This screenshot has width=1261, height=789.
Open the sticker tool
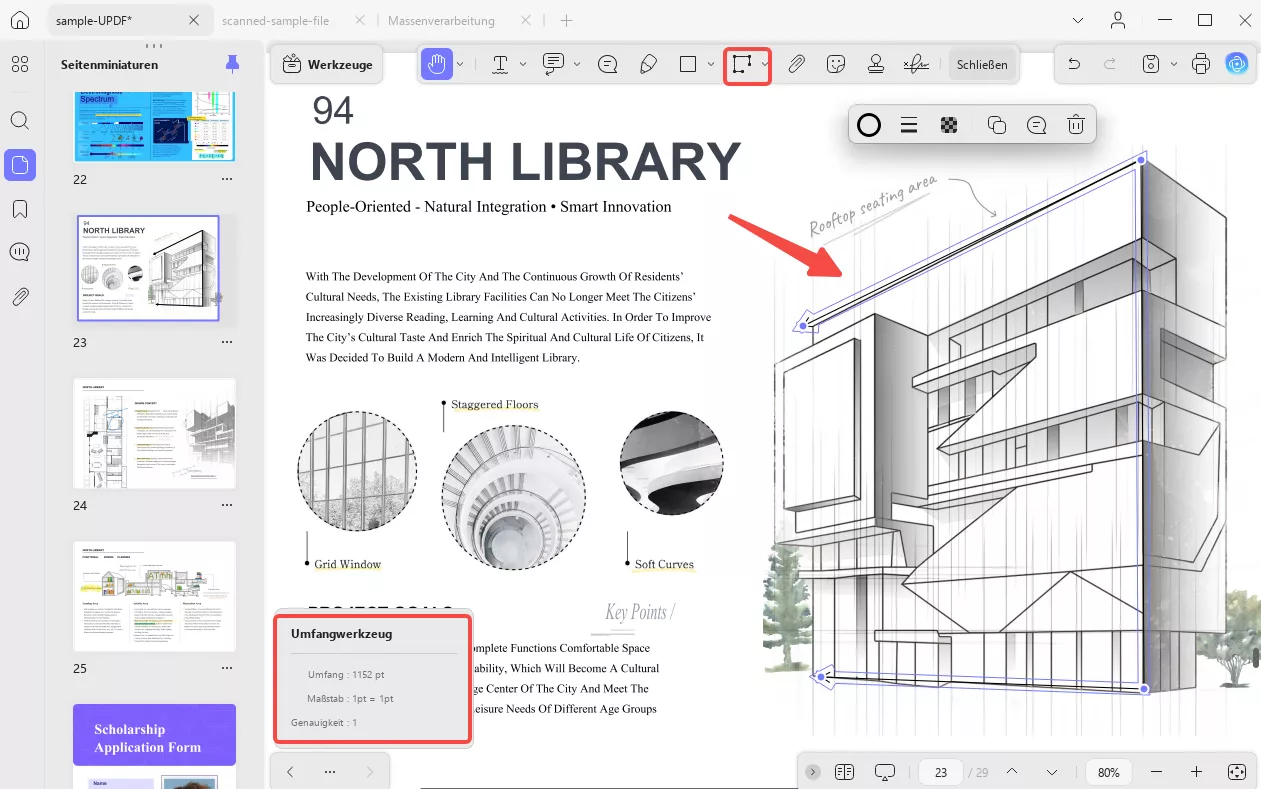coord(836,64)
